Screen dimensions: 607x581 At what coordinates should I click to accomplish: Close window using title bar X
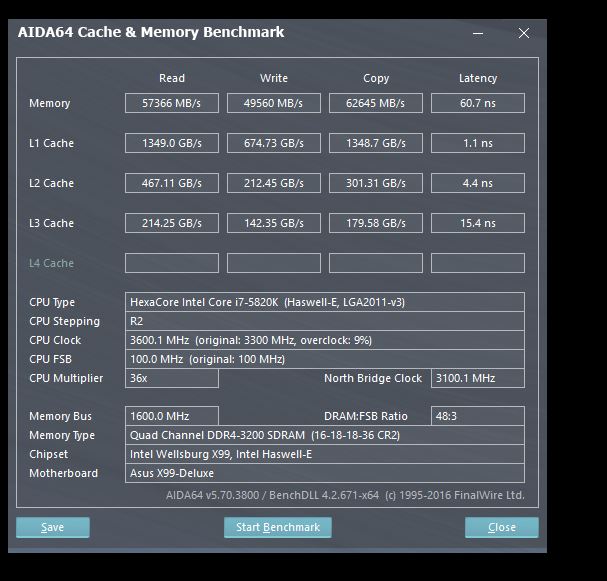pos(524,33)
